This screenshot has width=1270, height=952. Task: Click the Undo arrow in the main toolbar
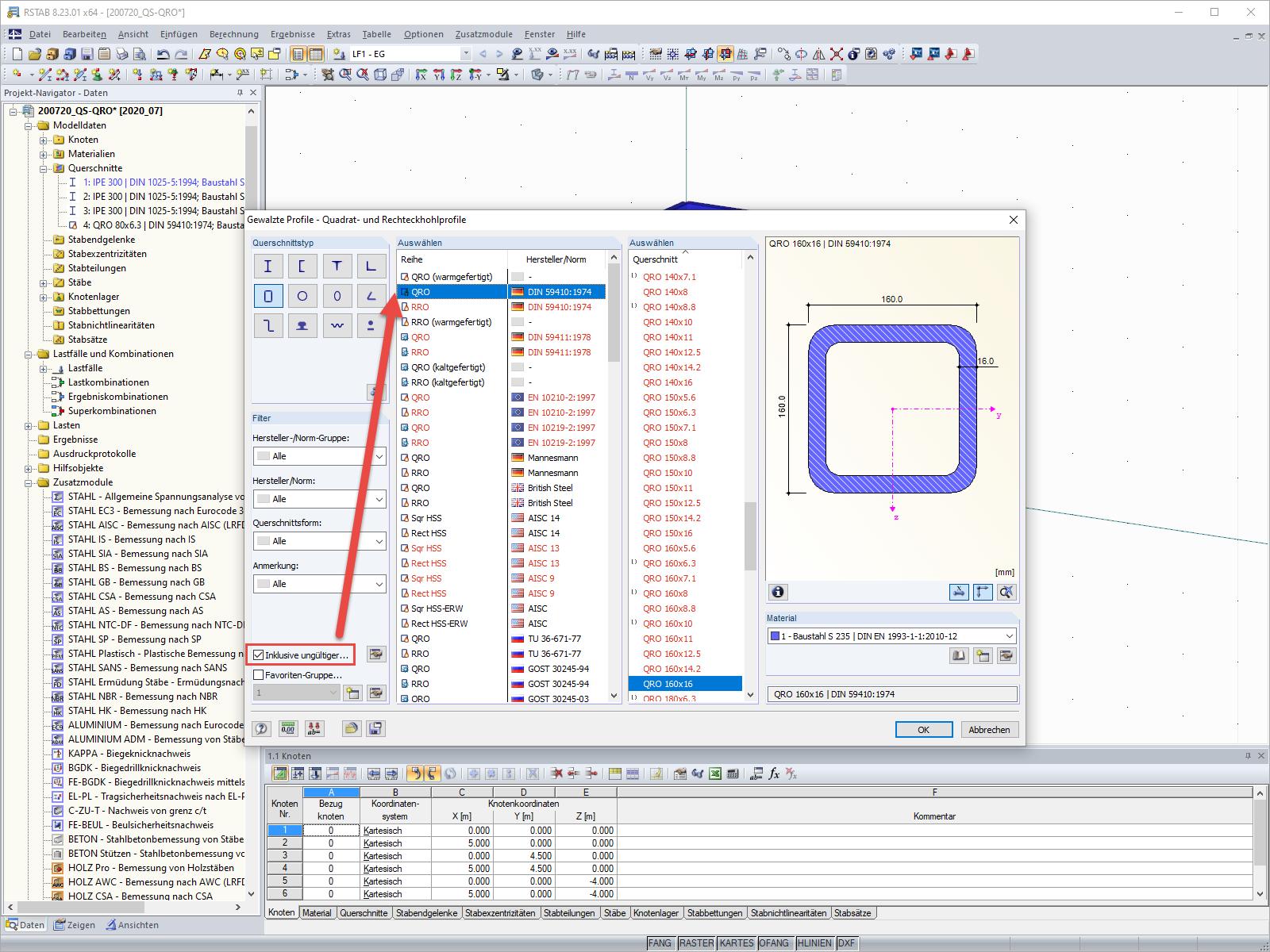(x=163, y=54)
